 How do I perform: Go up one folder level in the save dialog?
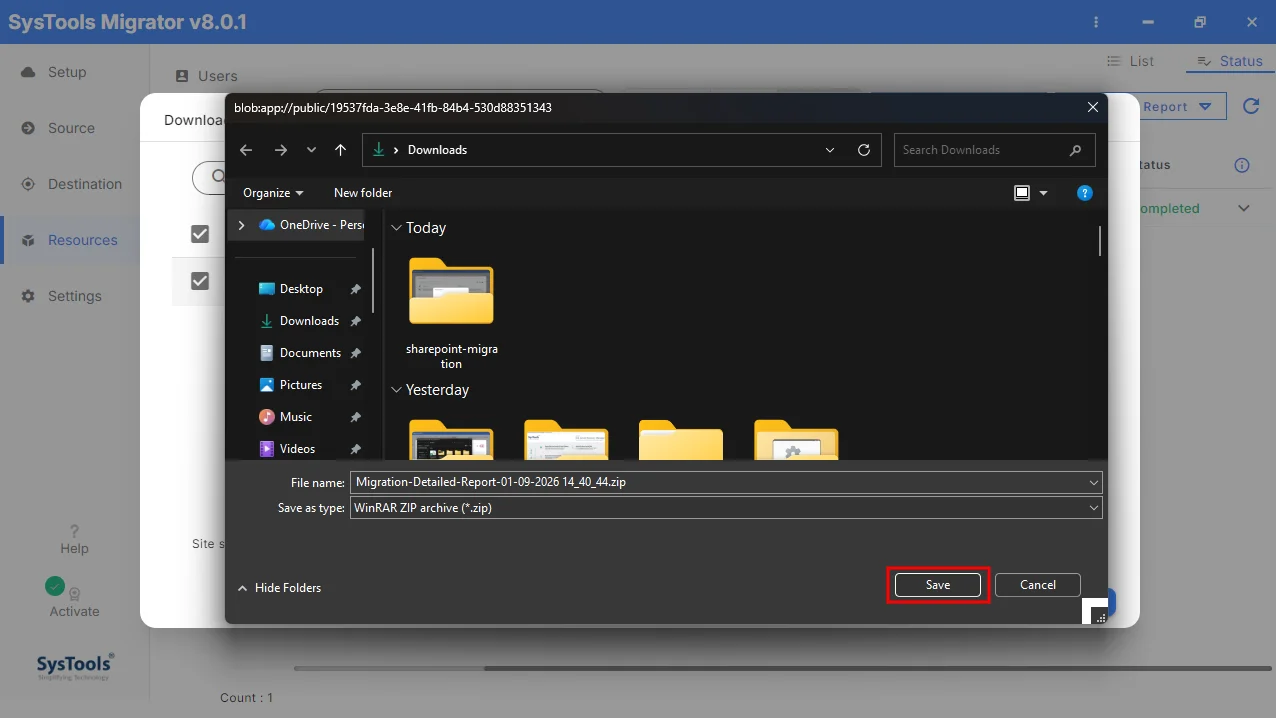340,150
